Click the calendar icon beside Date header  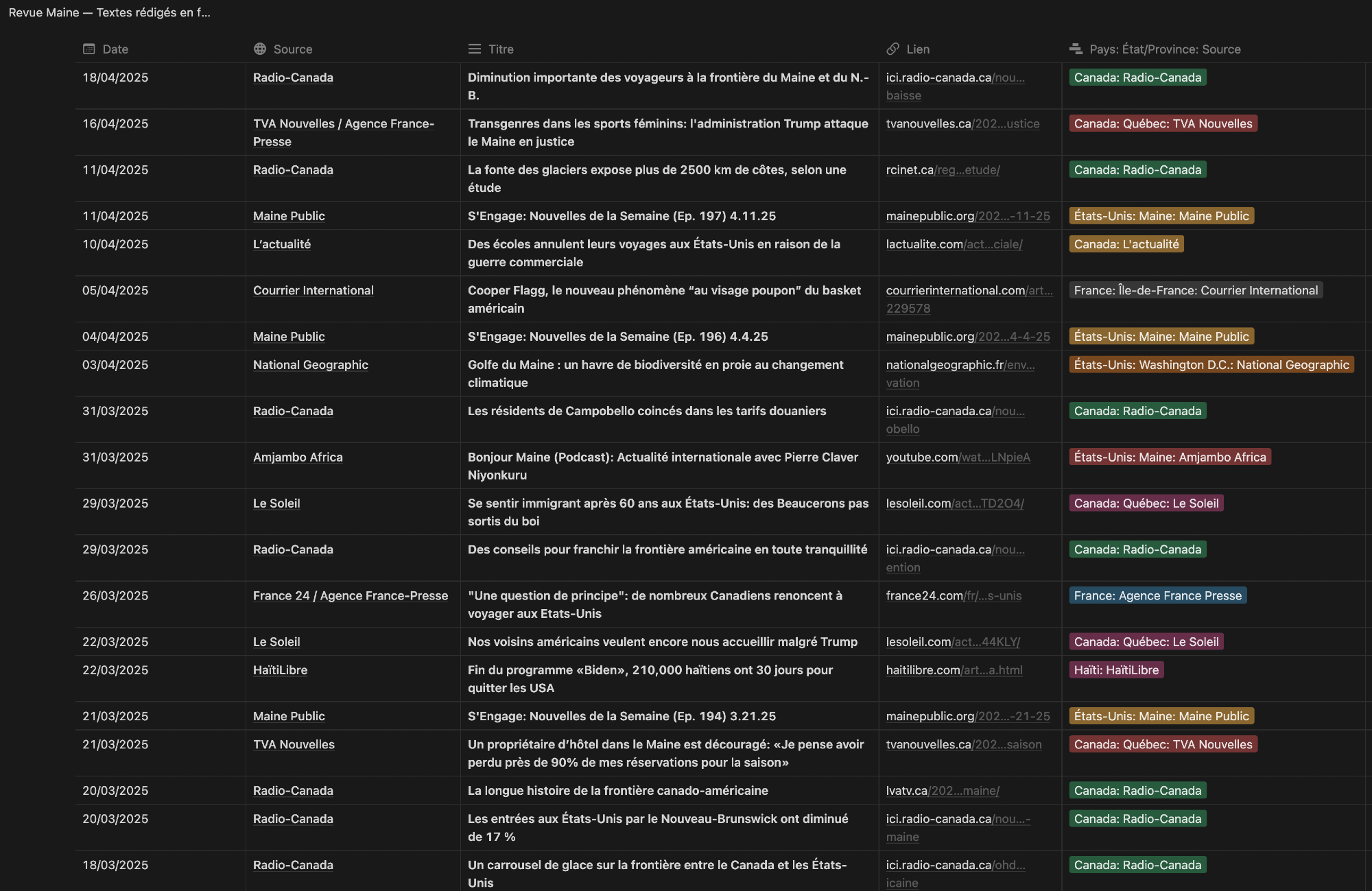click(x=88, y=49)
